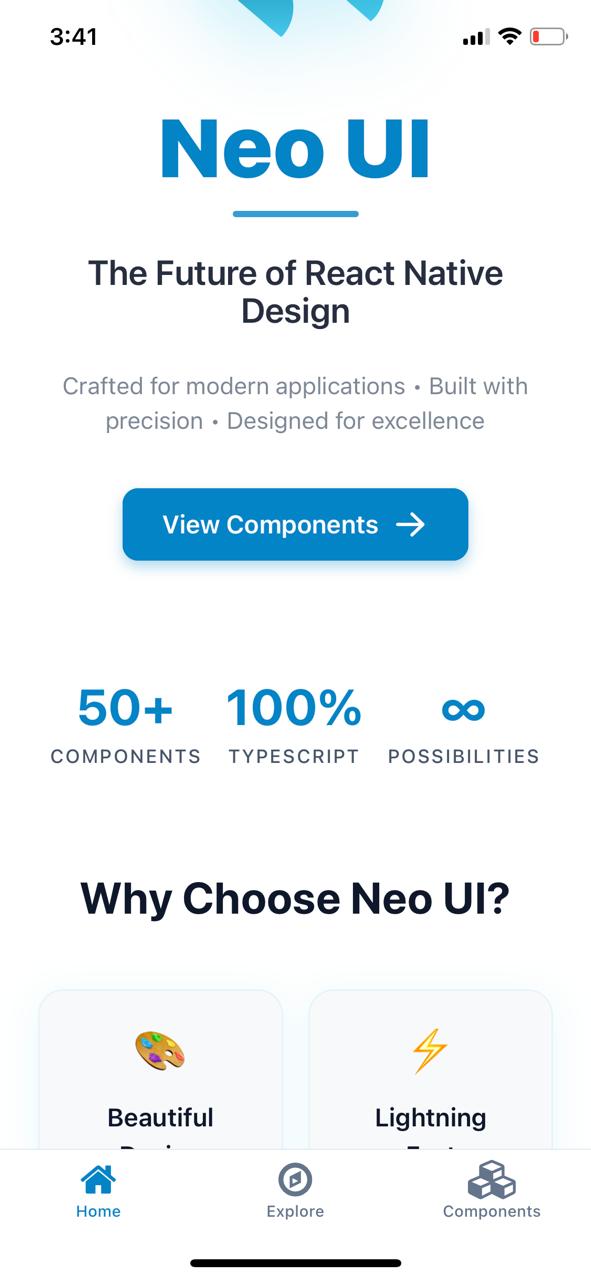Screen dimensions: 591x1280
Task: Select the Components tab label
Action: [492, 1211]
